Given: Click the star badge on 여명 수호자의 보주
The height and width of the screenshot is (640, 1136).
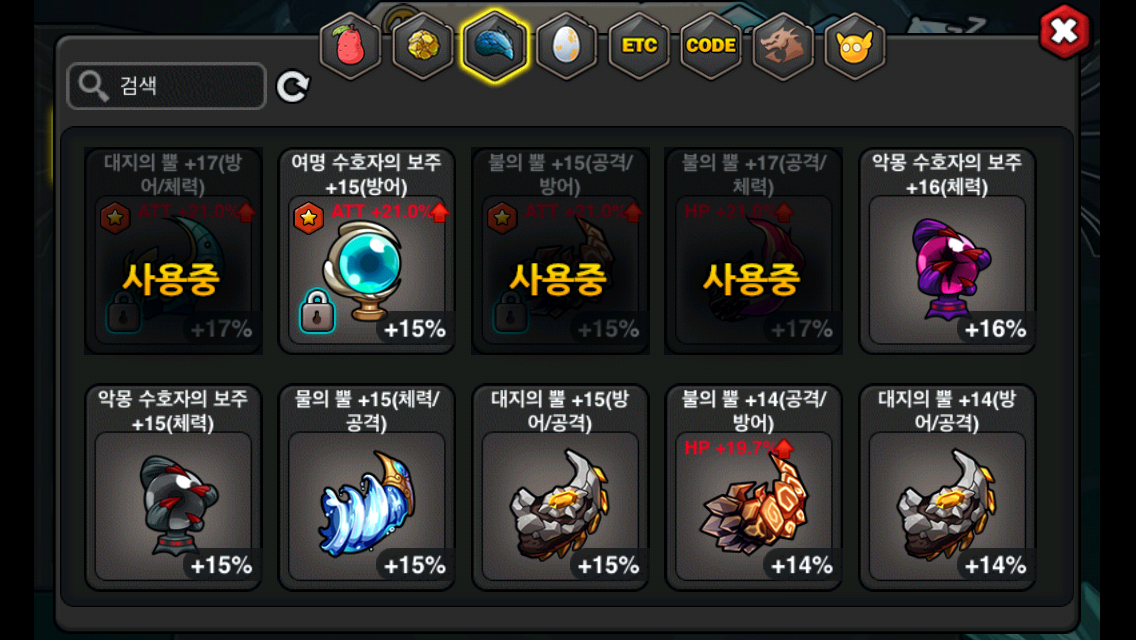Looking at the screenshot, I should click(309, 217).
